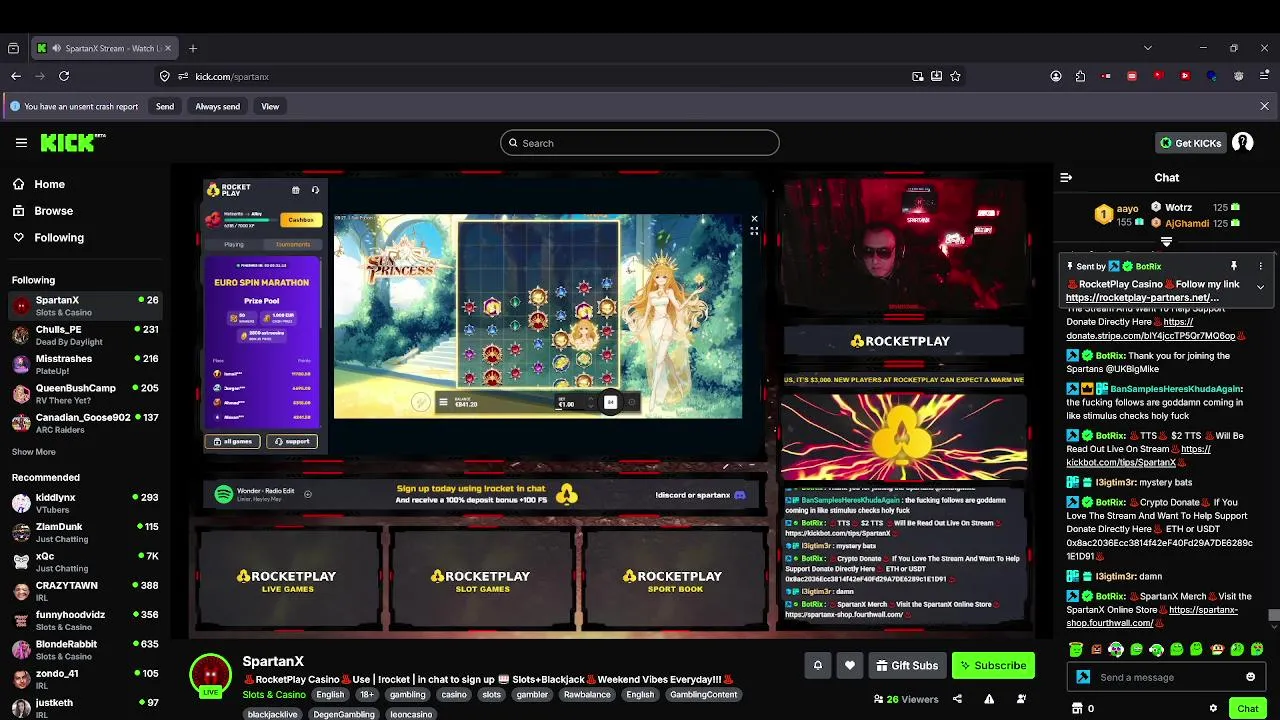
Task: Open pinned message options menu
Action: click(x=1260, y=266)
